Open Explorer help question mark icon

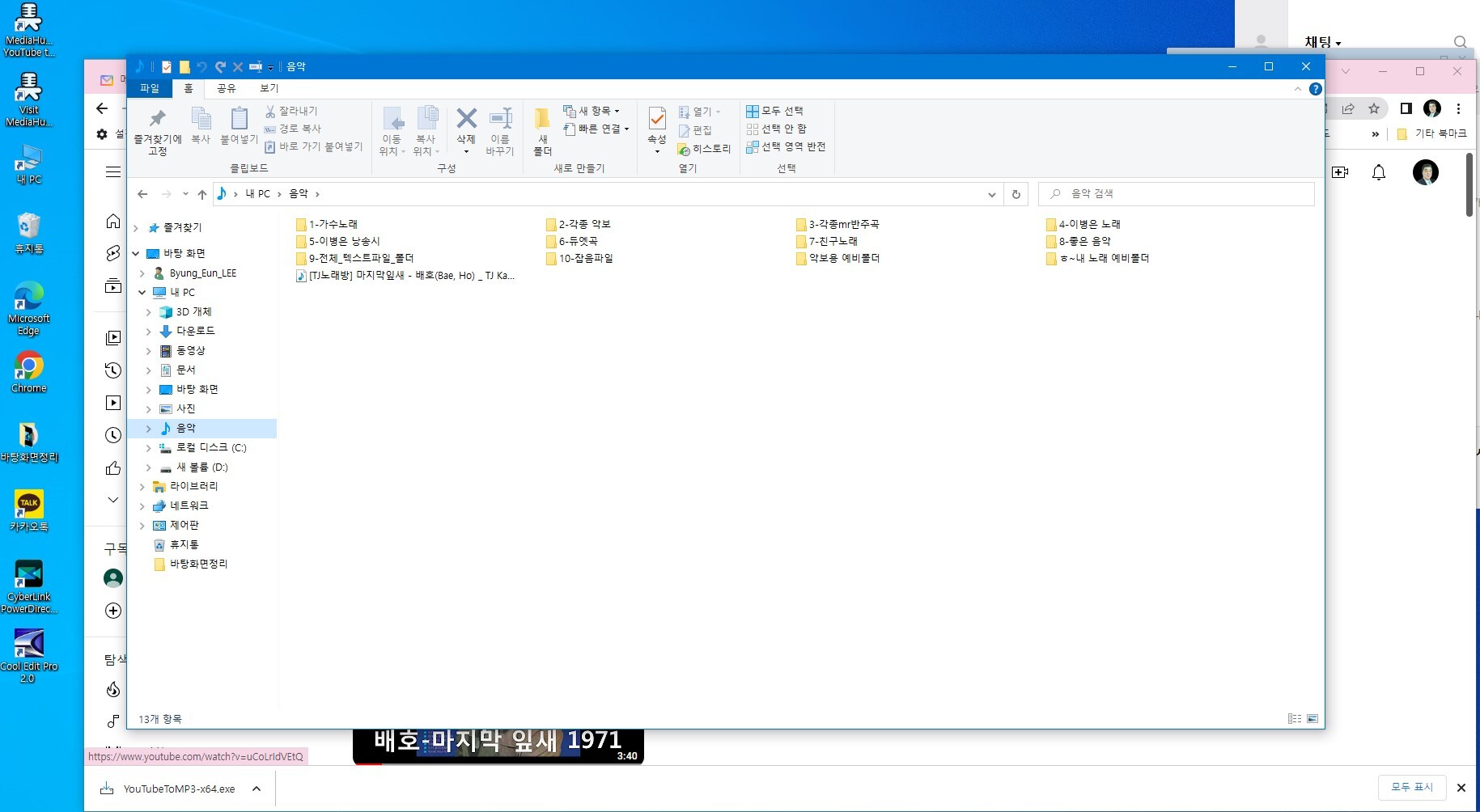pos(1316,89)
